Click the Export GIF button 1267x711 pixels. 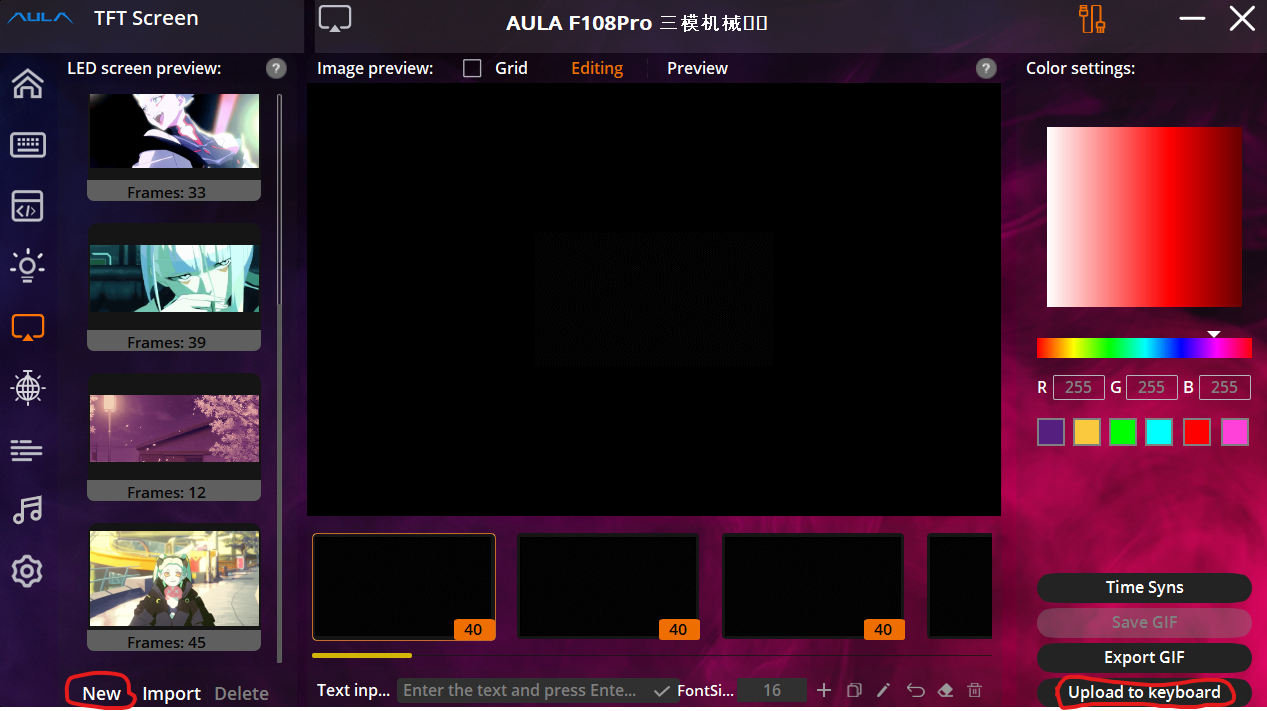pyautogui.click(x=1144, y=657)
